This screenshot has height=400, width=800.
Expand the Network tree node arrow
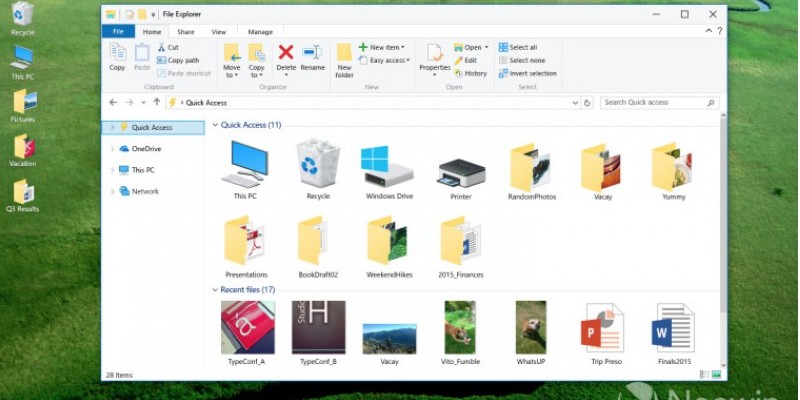[x=112, y=192]
